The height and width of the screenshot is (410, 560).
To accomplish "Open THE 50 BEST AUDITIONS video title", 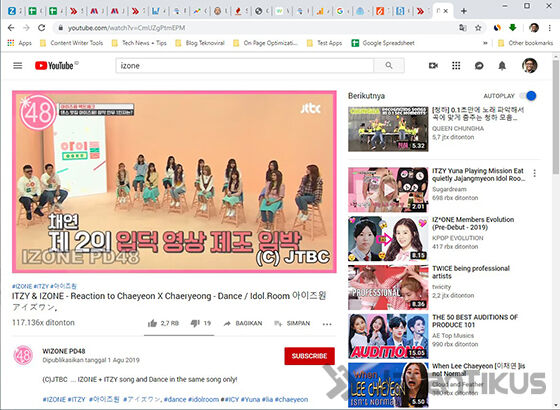I will [x=475, y=321].
